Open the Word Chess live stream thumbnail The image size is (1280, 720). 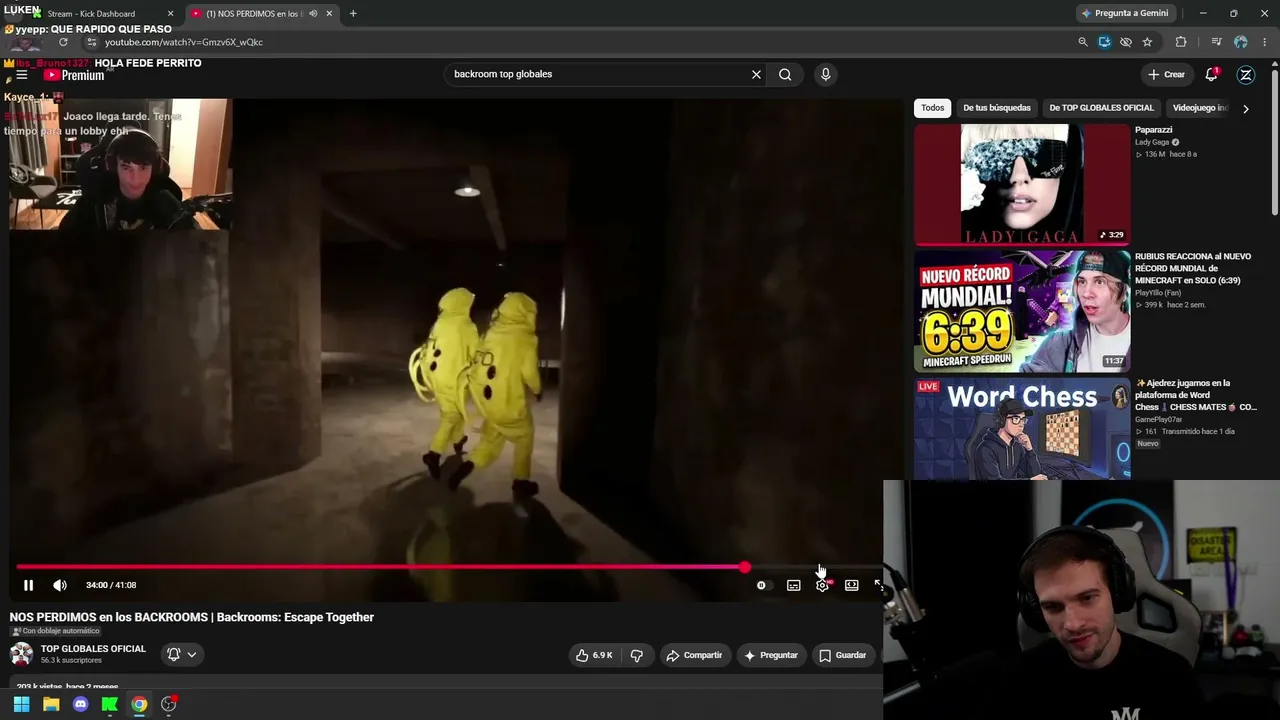pos(1022,428)
